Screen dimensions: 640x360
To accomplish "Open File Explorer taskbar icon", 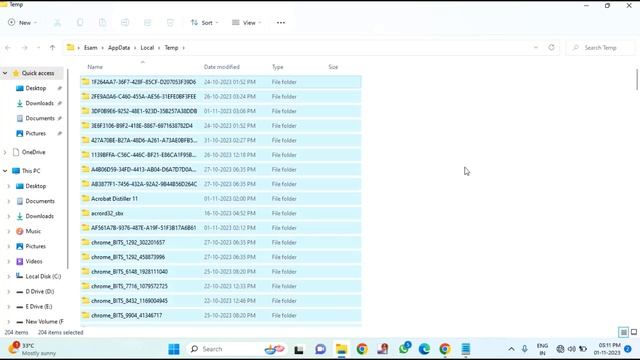I will click(x=341, y=349).
